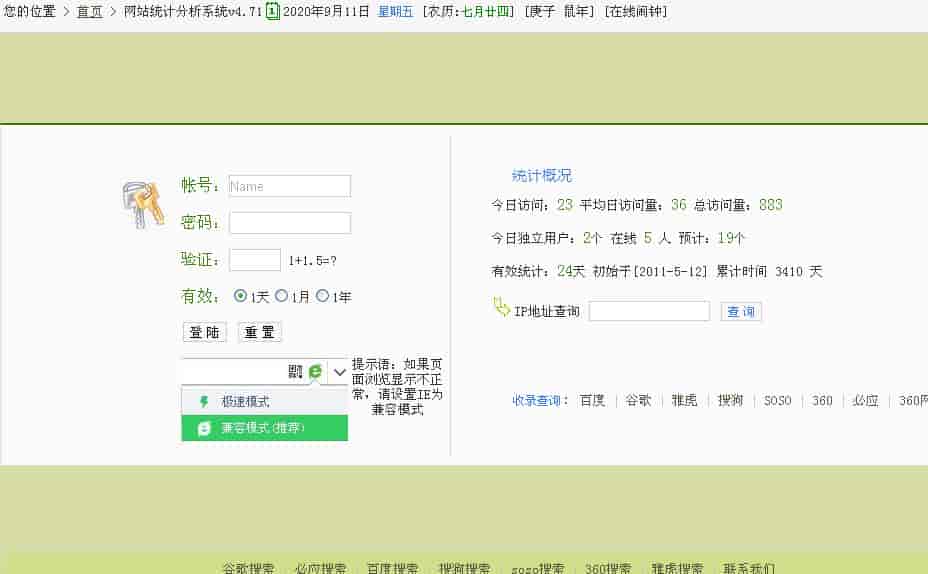
Task: Select the 1年 validity radio button
Action: pyautogui.click(x=323, y=296)
